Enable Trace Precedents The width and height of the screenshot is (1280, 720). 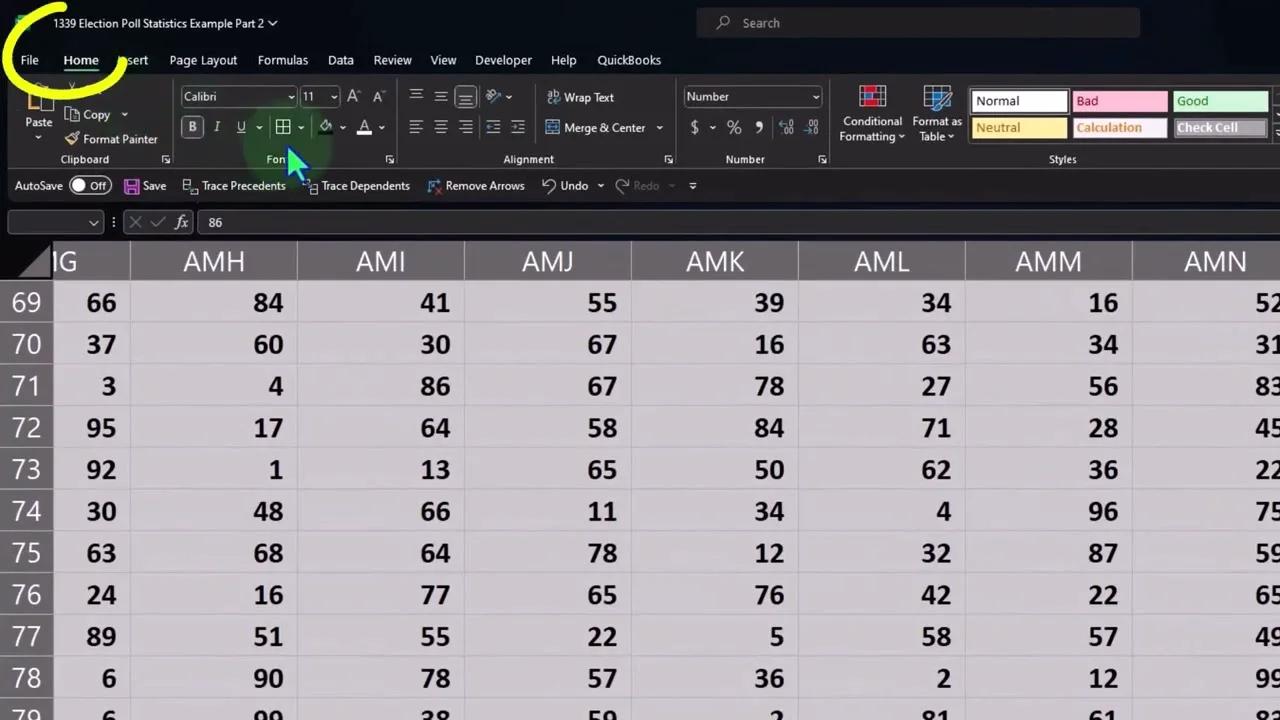(233, 185)
